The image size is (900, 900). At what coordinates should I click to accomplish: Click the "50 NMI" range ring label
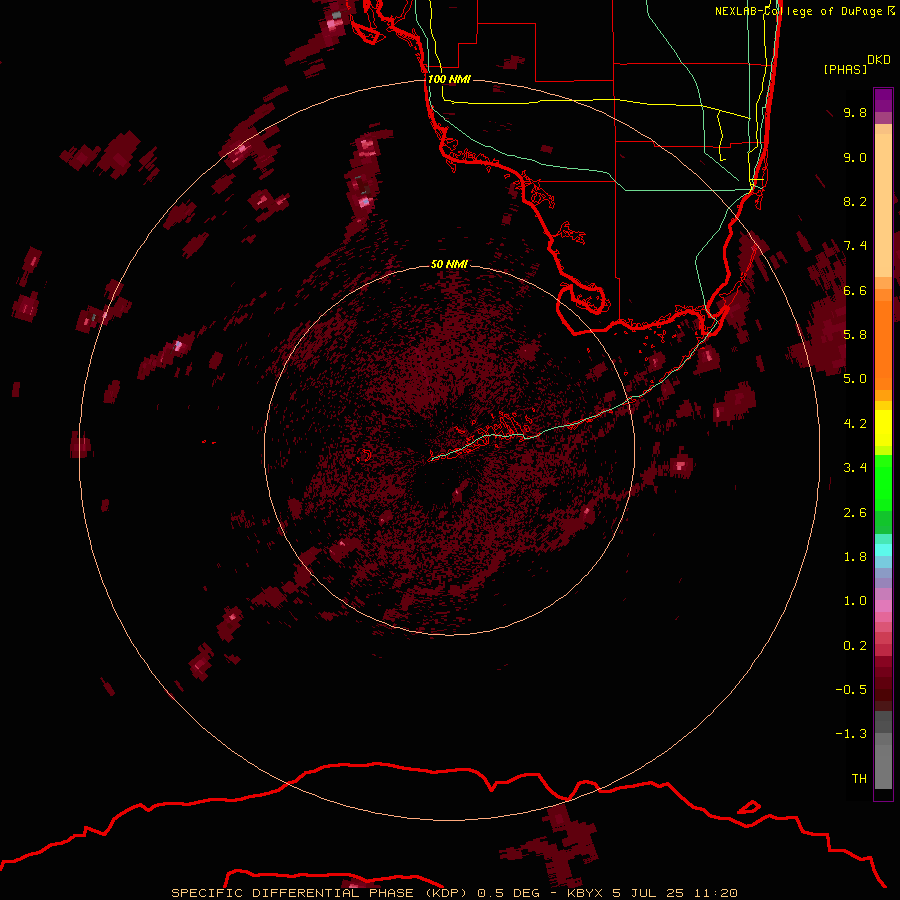(x=449, y=264)
